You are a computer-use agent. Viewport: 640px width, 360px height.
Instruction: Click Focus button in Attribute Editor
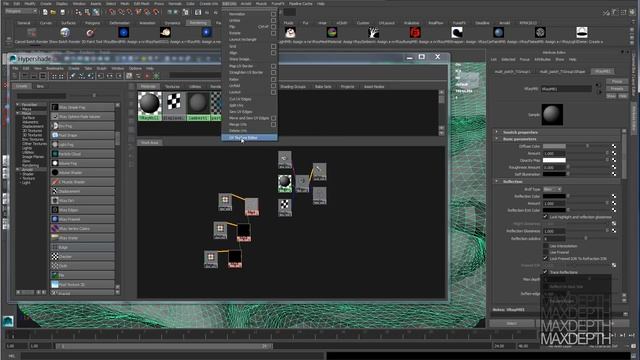click(617, 82)
